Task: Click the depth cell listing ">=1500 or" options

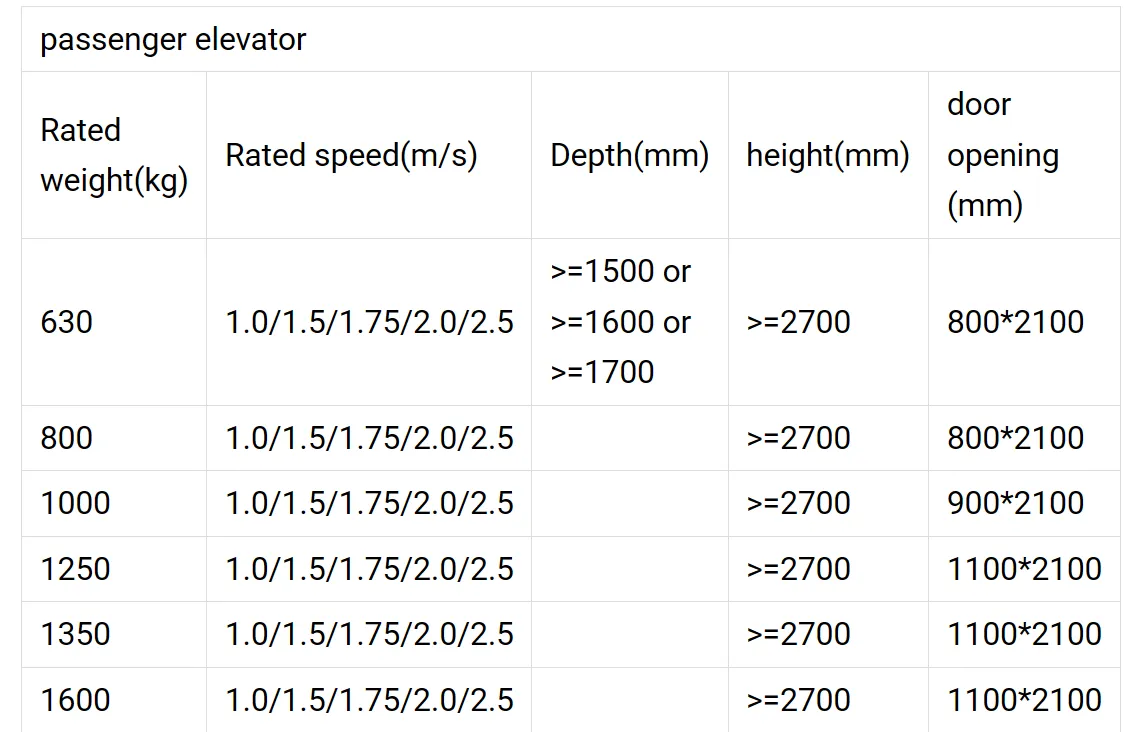Action: tap(620, 322)
